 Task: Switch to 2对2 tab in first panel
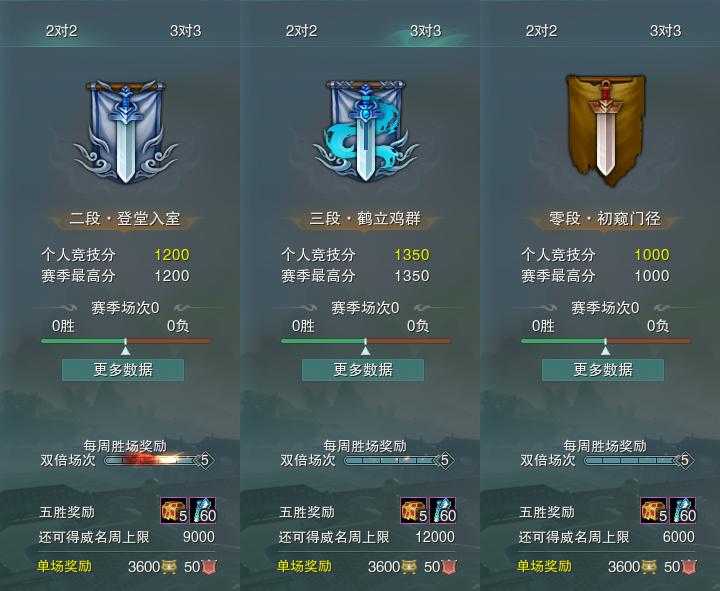pyautogui.click(x=62, y=31)
